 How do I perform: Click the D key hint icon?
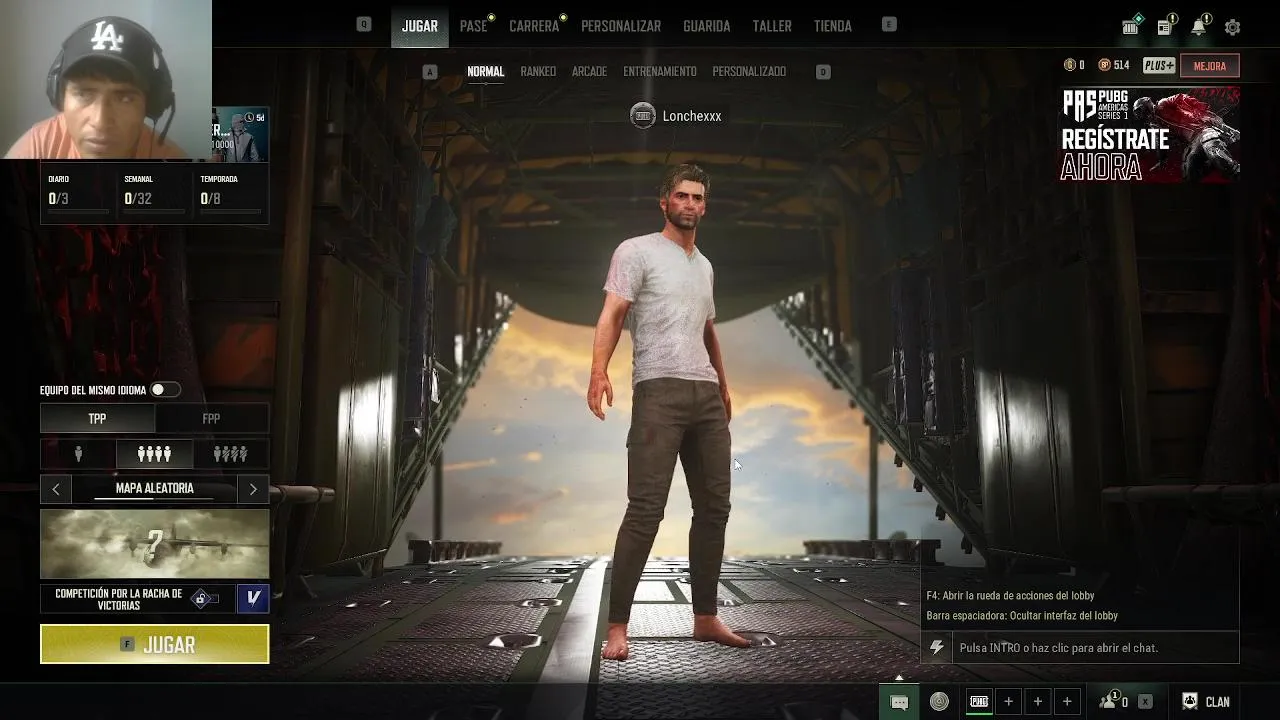coord(823,72)
